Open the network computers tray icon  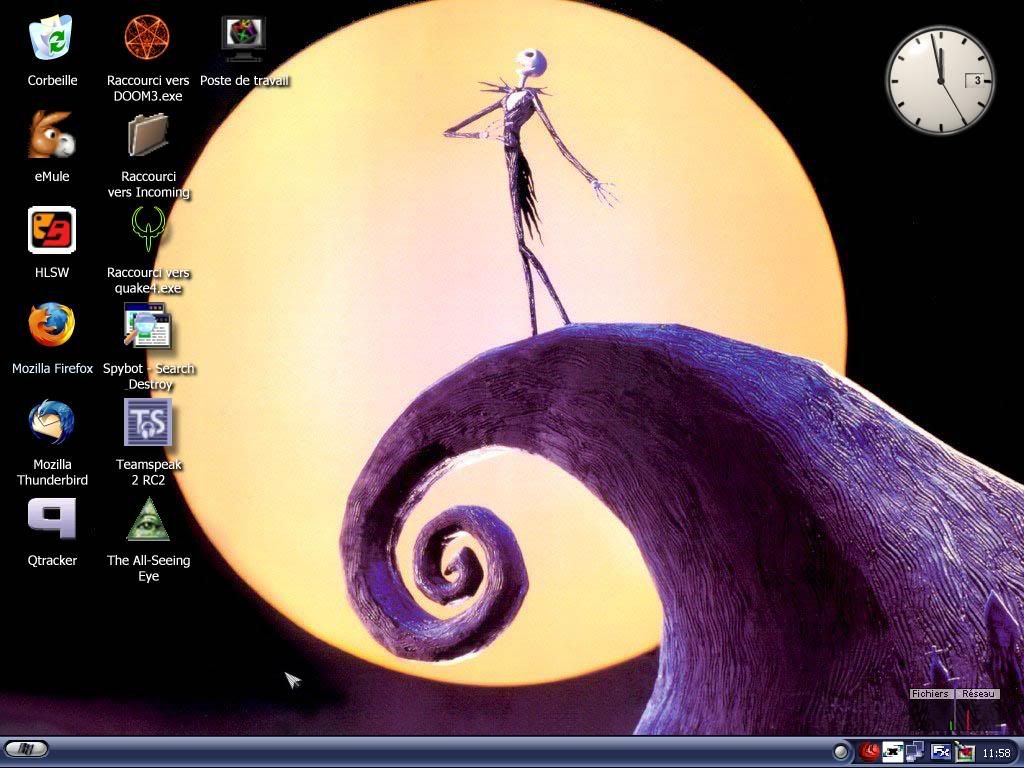point(916,752)
